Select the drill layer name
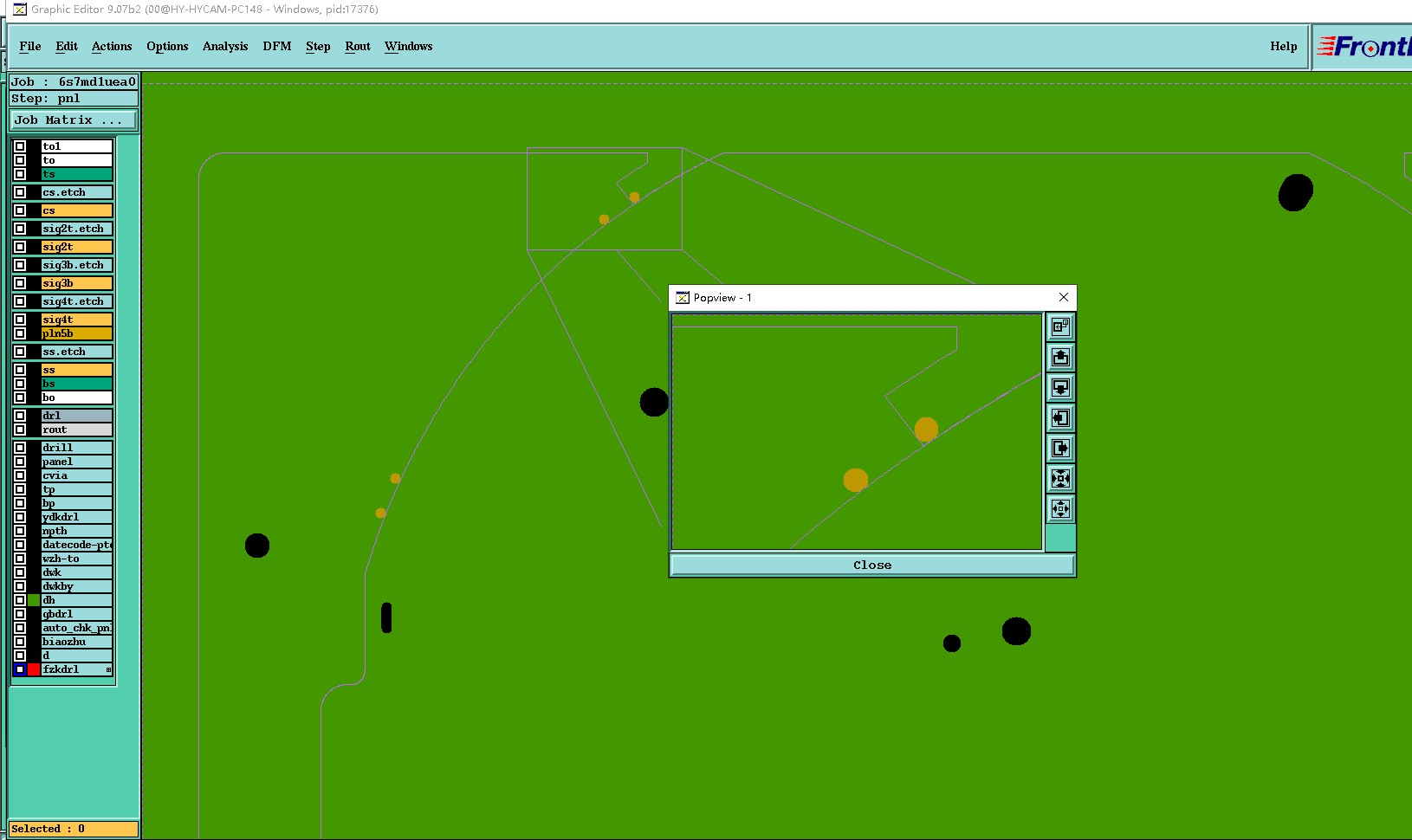1412x840 pixels. (77, 448)
